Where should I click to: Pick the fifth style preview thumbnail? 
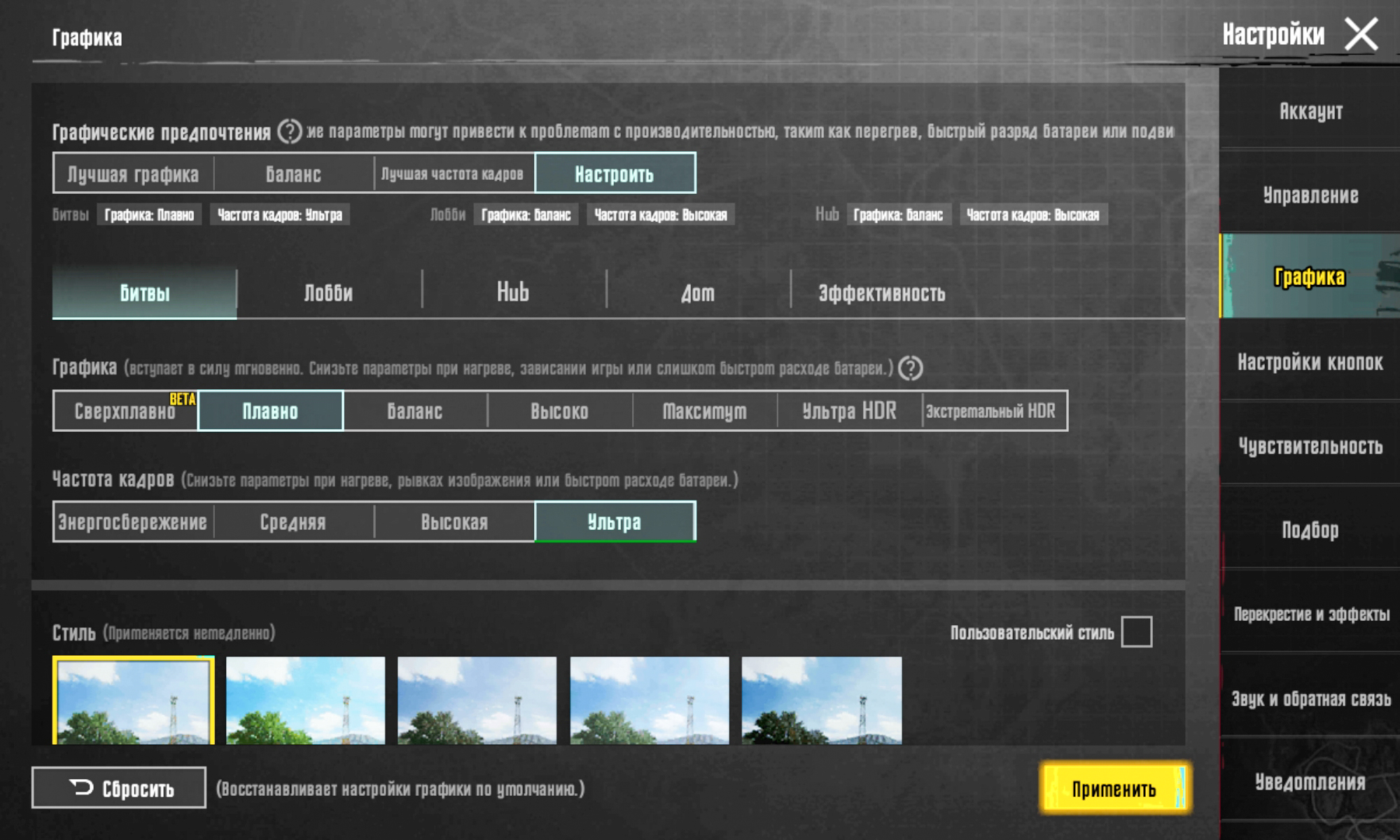point(822,700)
